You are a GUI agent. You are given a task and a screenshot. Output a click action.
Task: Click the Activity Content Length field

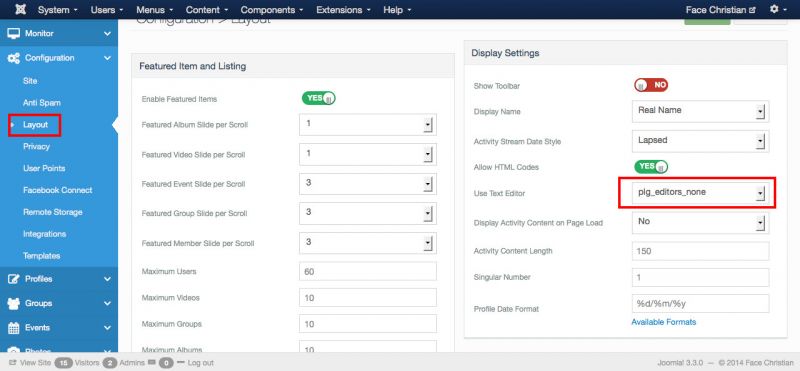701,251
